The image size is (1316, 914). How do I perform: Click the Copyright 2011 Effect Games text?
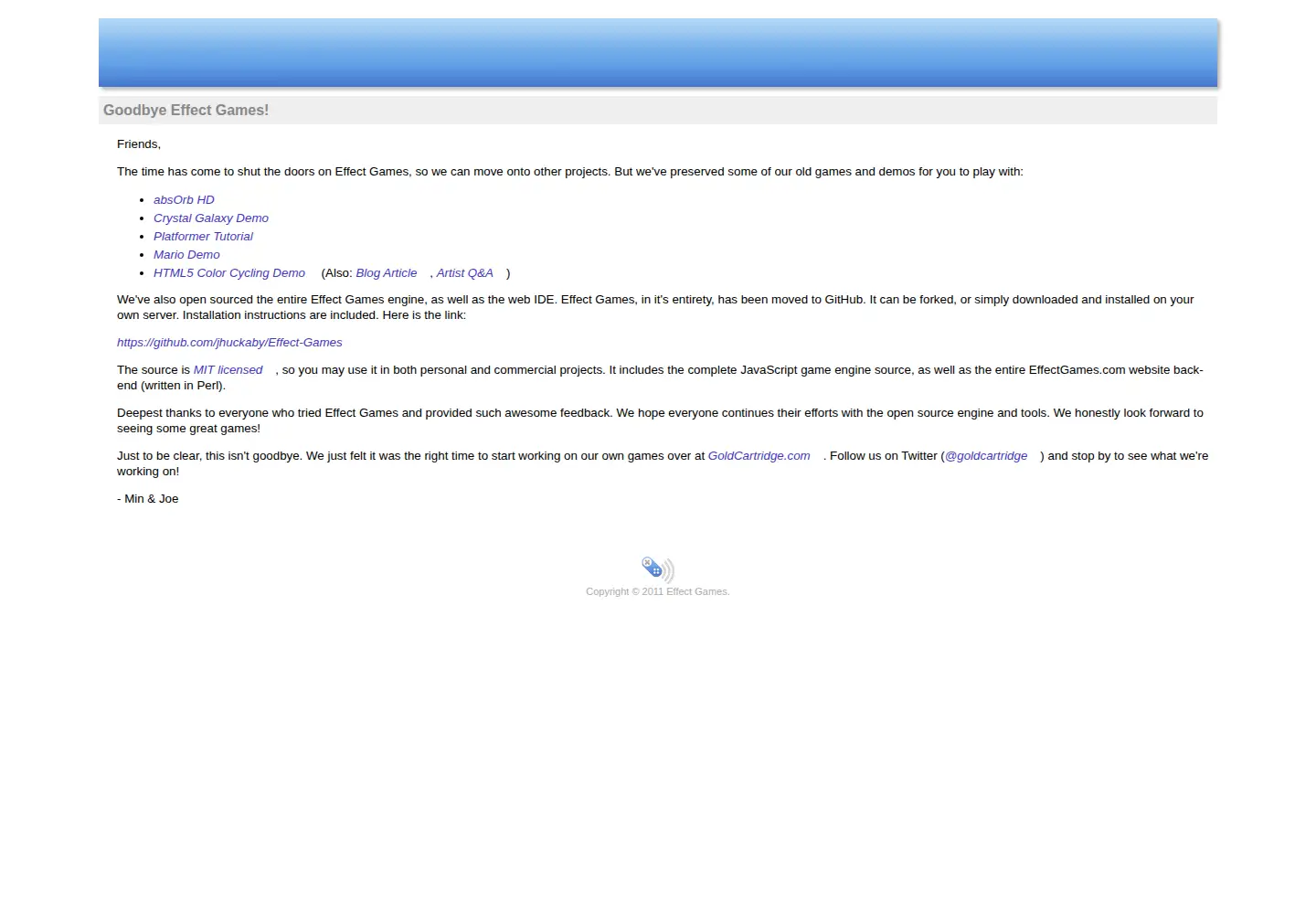coord(657,591)
